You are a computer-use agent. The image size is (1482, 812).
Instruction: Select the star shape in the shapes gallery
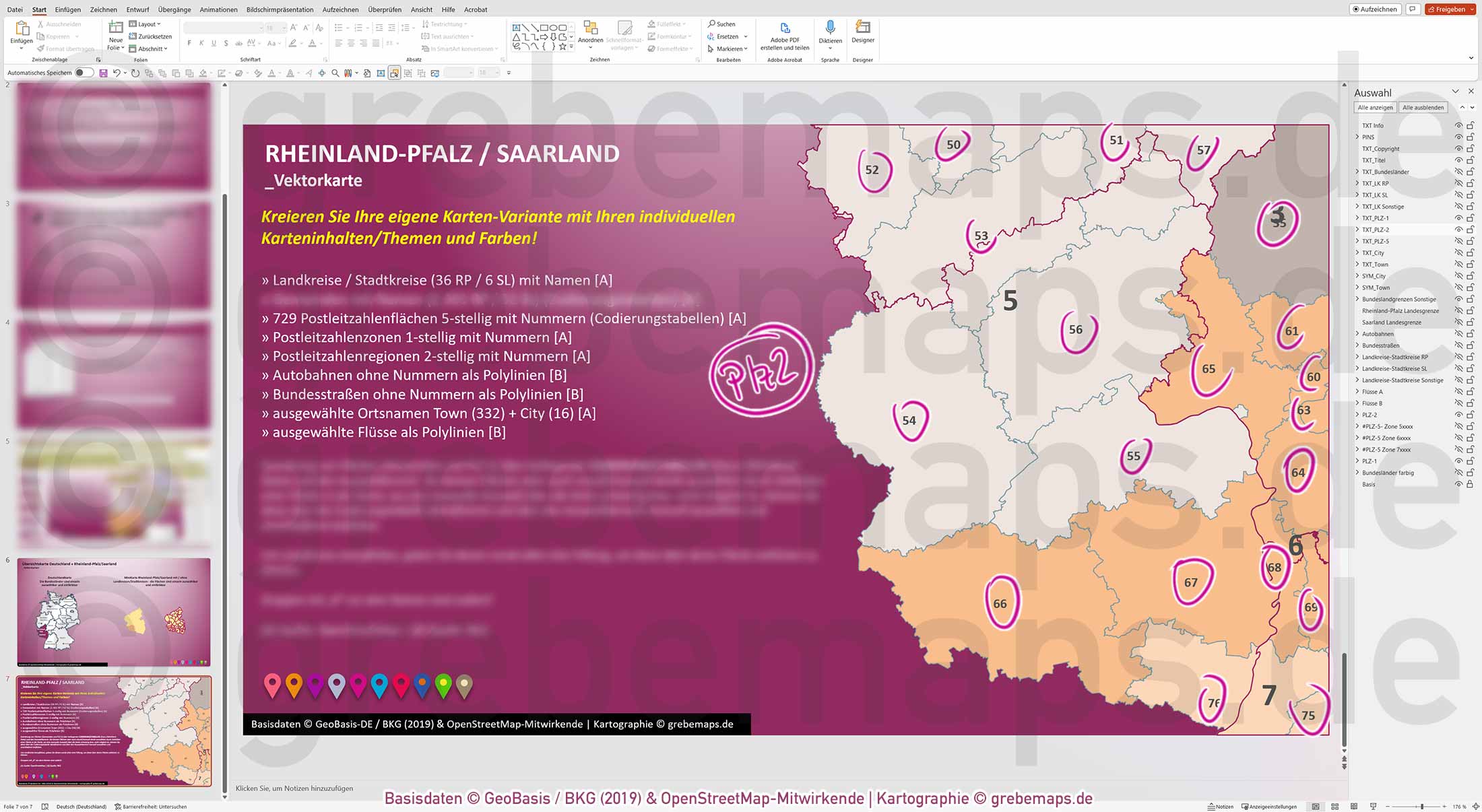coord(561,47)
